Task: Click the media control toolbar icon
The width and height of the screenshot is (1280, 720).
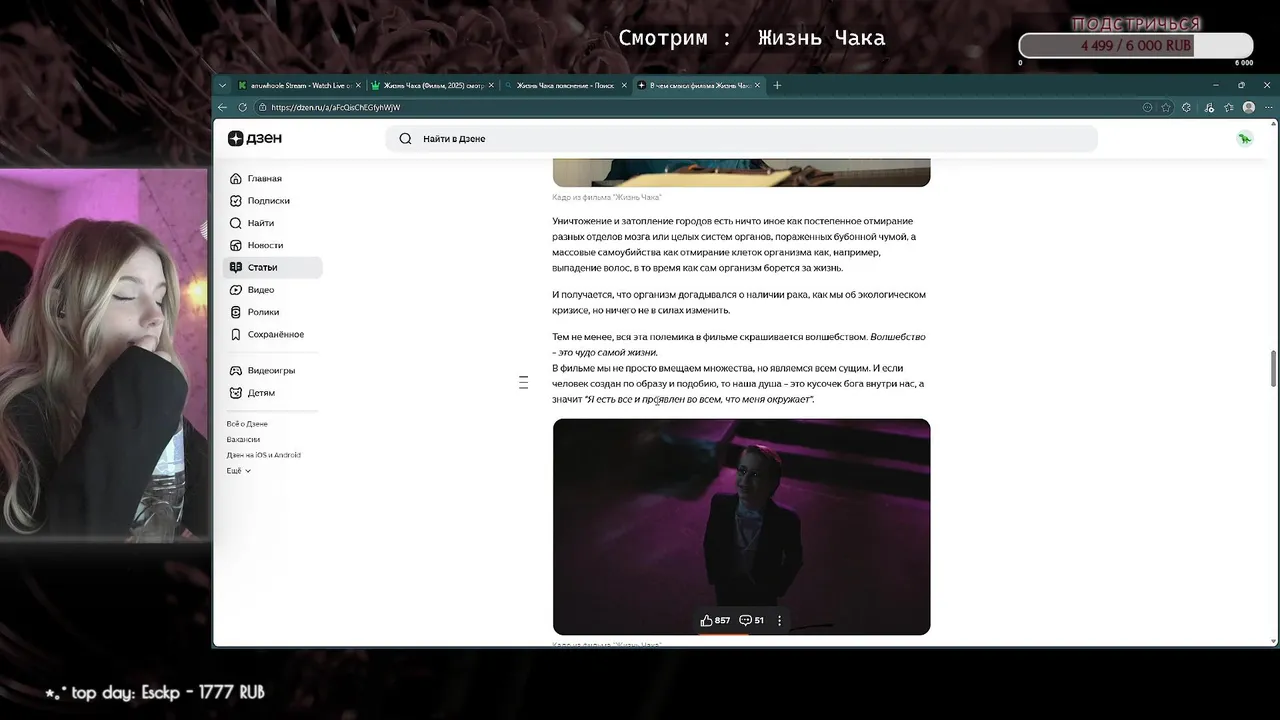Action: (x=1209, y=107)
